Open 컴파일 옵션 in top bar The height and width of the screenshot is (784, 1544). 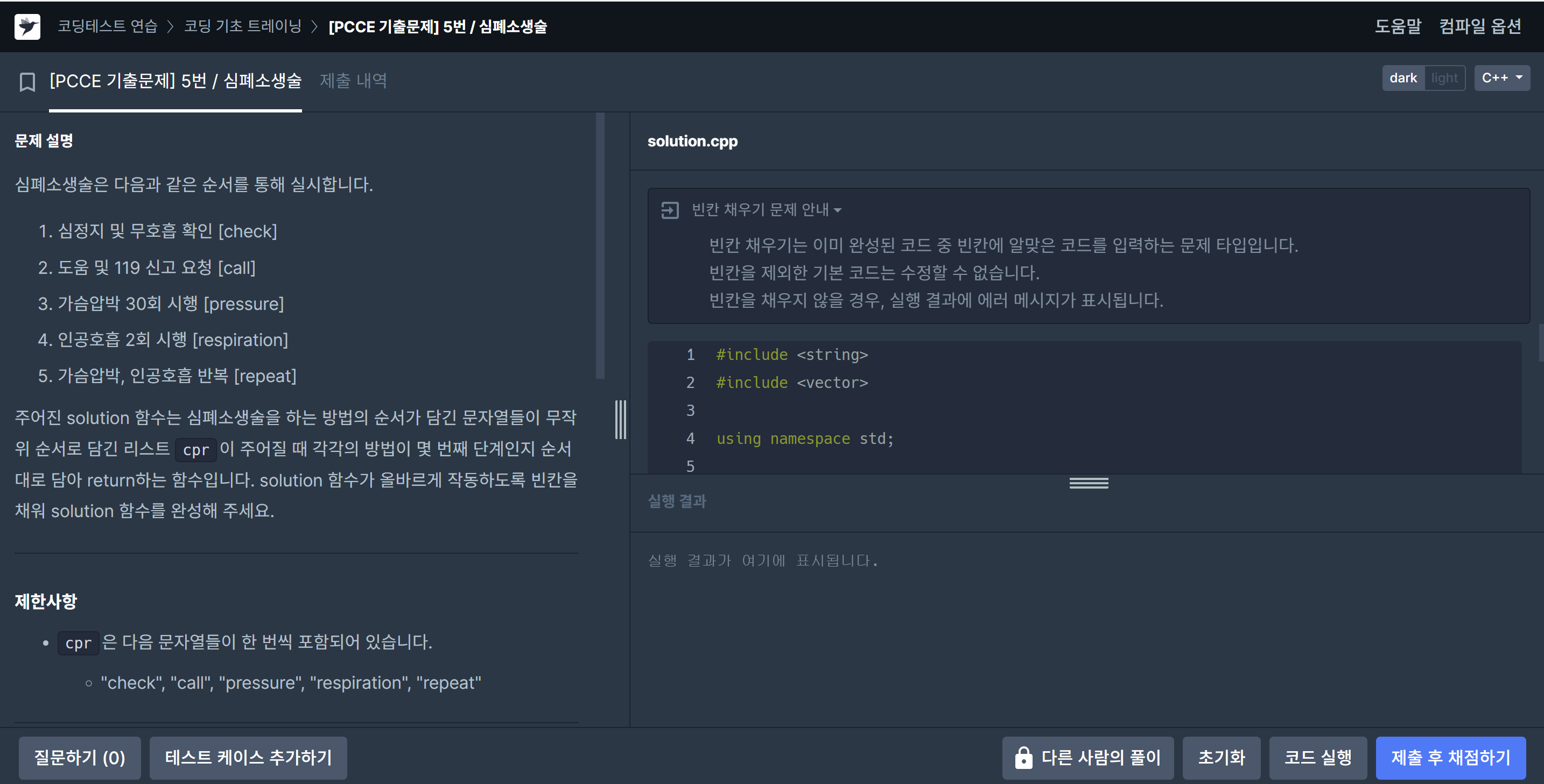coord(1480,26)
